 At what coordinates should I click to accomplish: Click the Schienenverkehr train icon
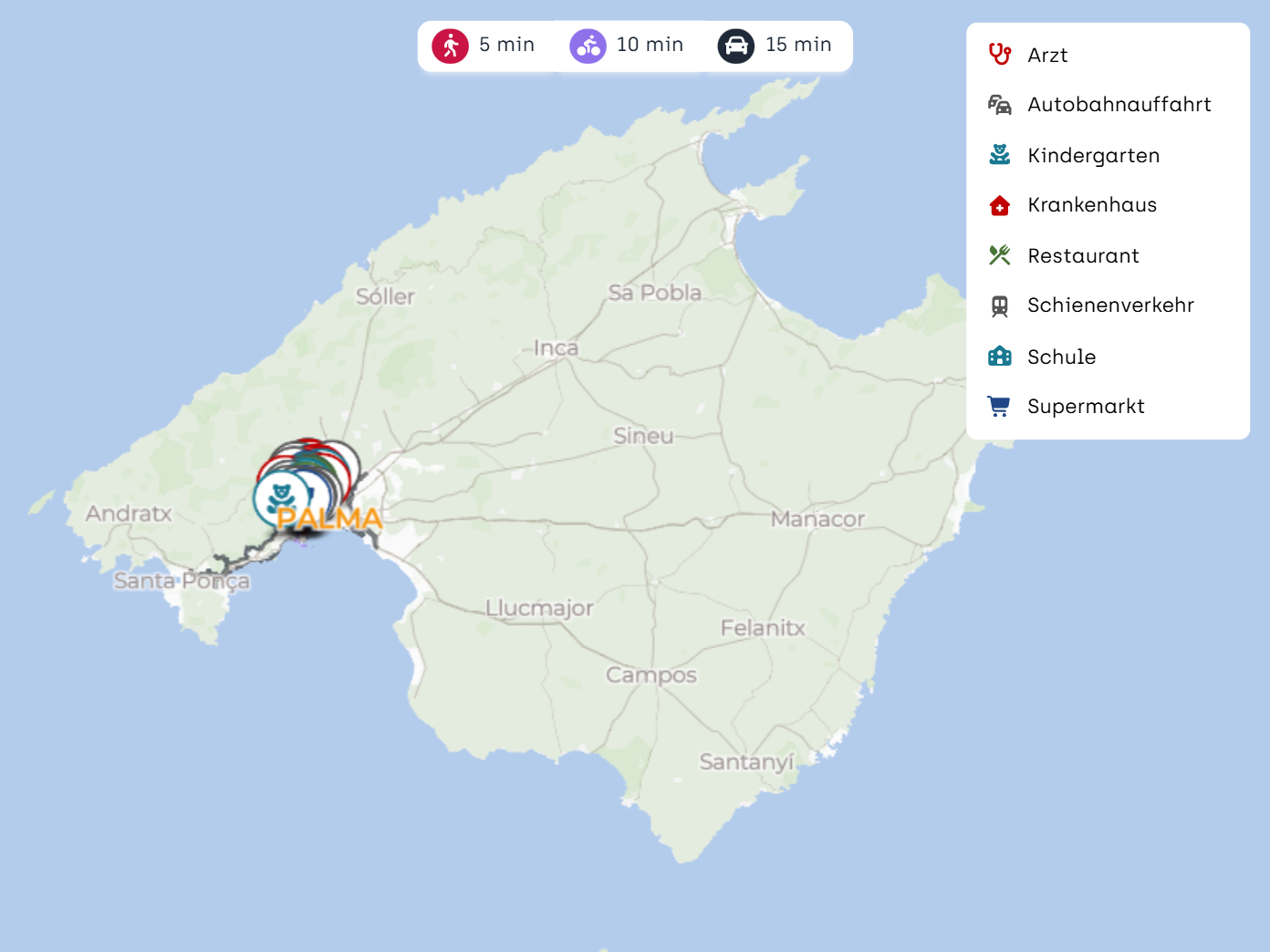pyautogui.click(x=1000, y=305)
